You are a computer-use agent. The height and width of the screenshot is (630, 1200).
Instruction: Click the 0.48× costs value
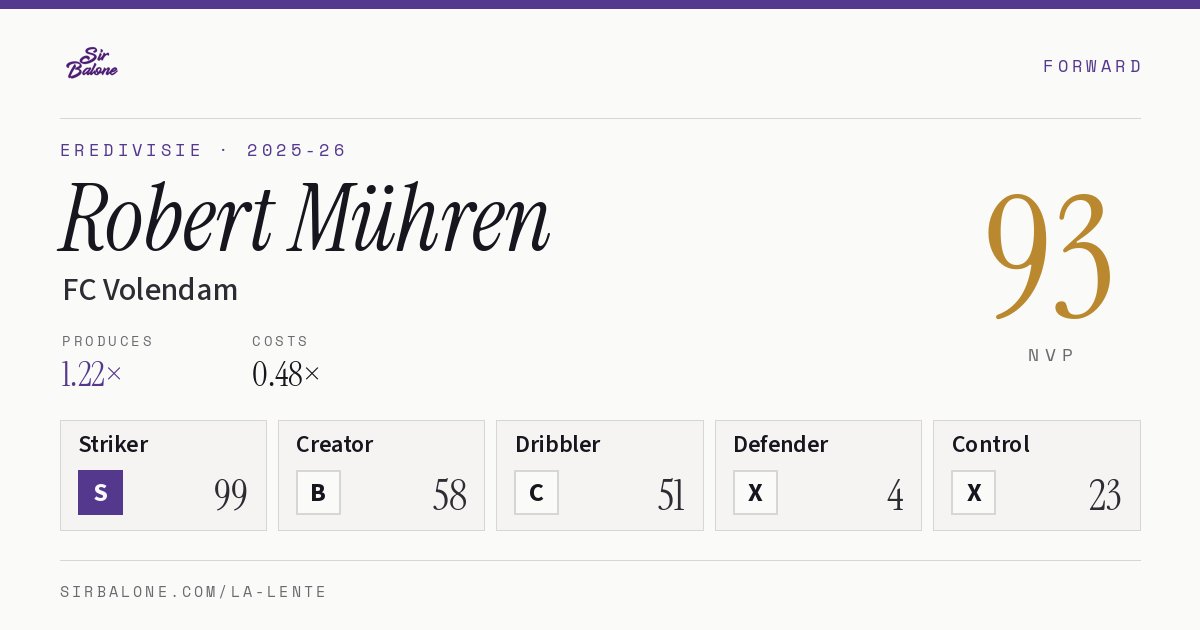[286, 374]
